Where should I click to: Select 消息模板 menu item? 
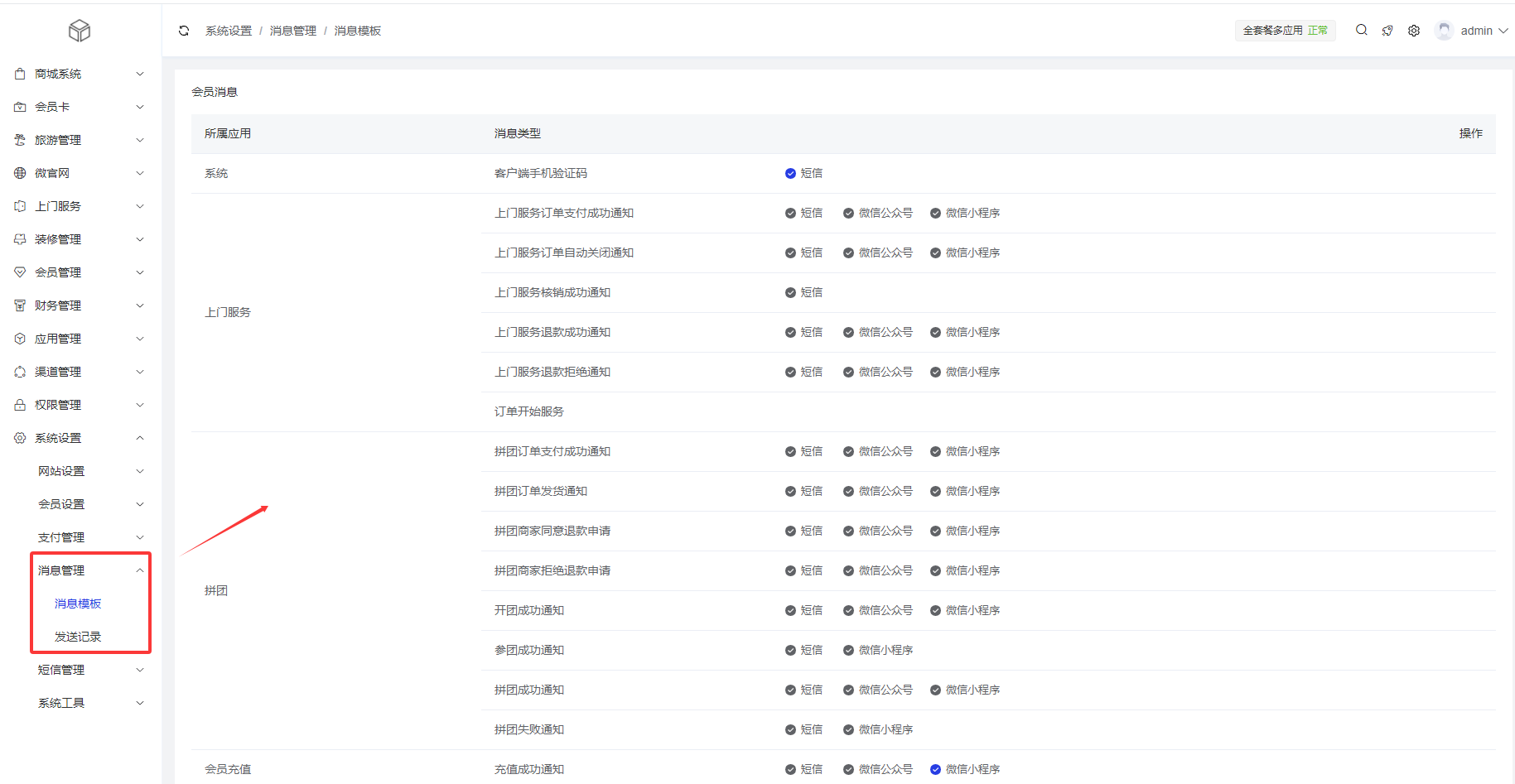coord(78,604)
